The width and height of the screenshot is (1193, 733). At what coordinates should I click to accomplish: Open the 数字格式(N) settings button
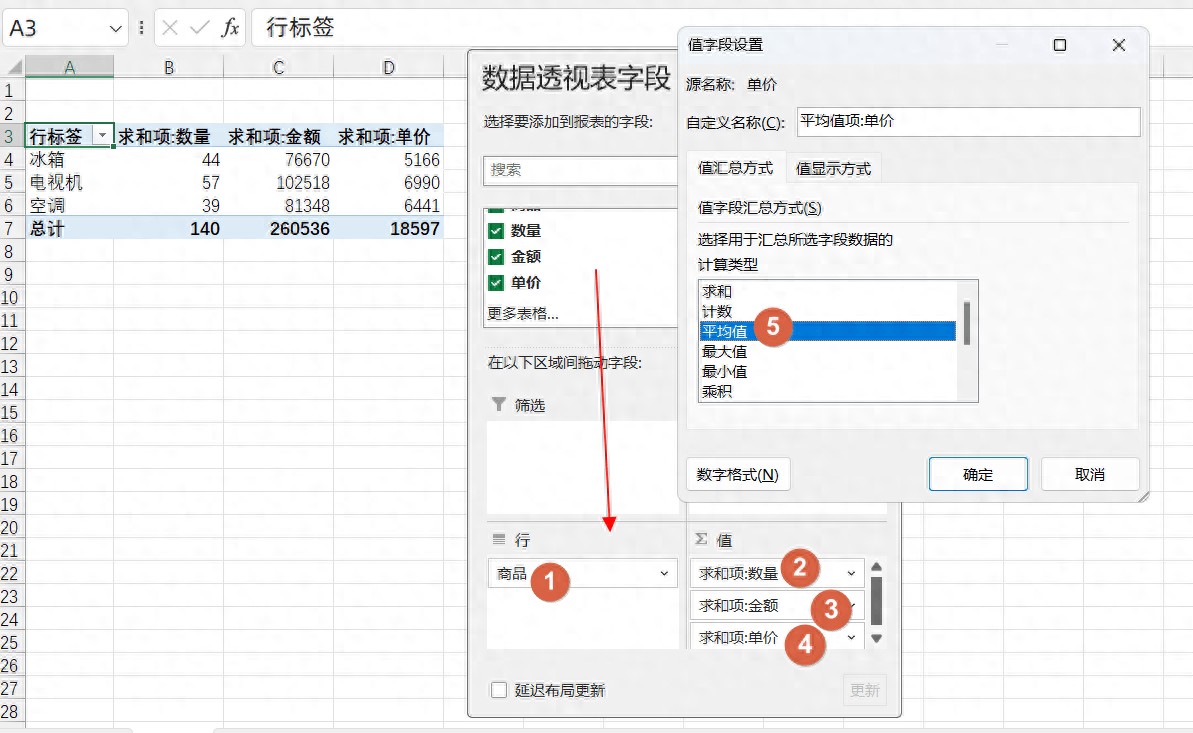point(738,475)
